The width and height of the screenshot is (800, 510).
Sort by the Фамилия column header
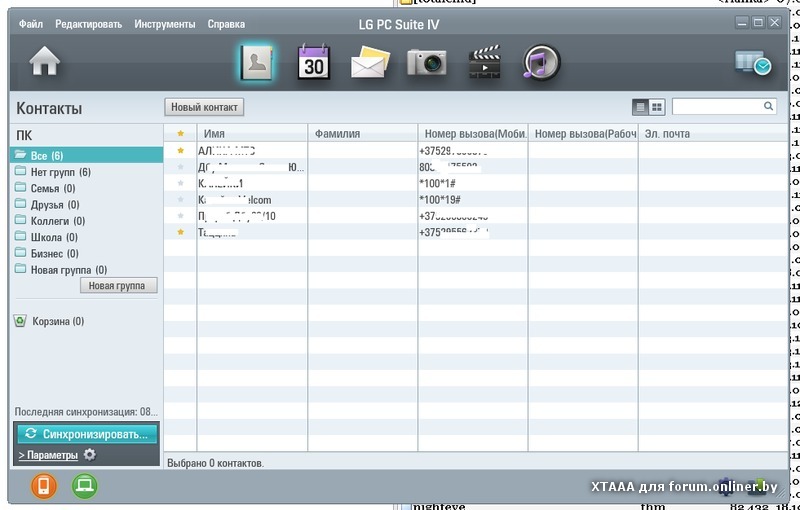[363, 134]
